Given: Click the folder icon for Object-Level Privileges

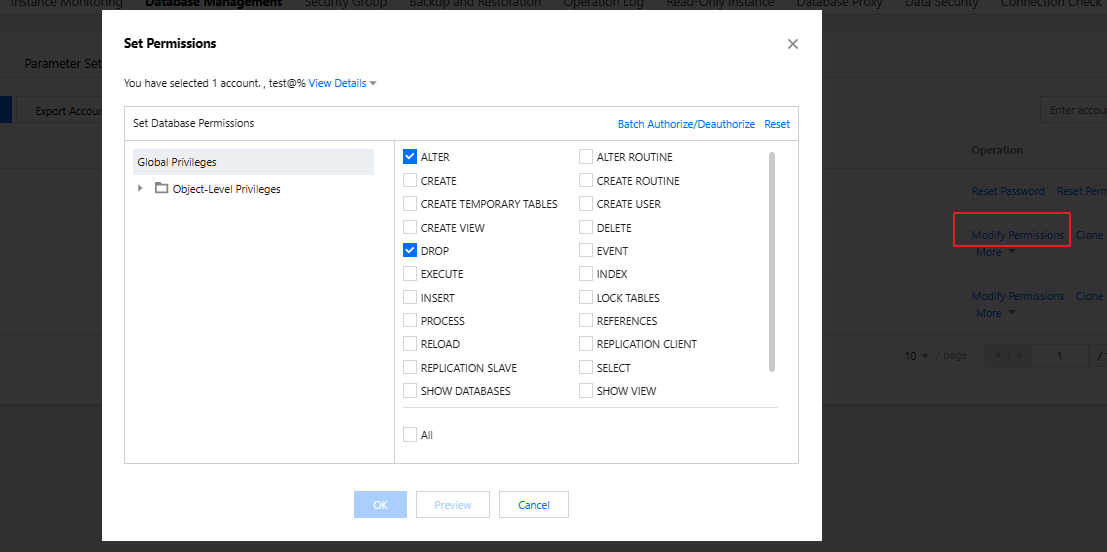Looking at the screenshot, I should click(162, 188).
